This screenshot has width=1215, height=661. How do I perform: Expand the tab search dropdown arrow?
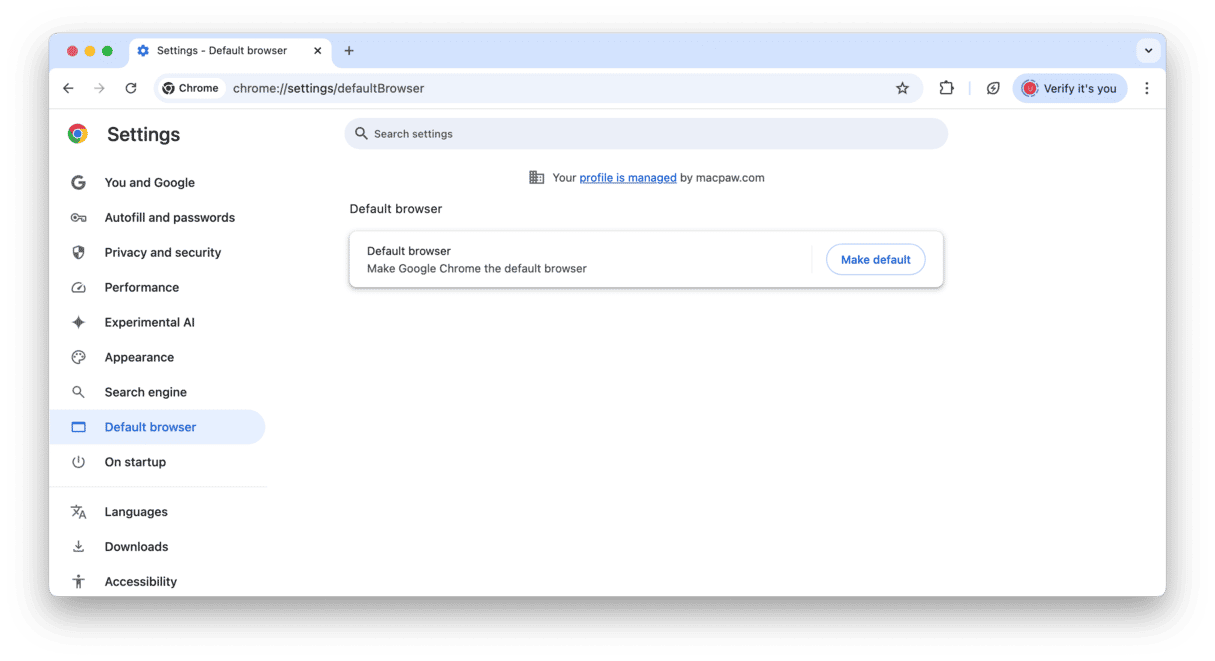(x=1148, y=51)
